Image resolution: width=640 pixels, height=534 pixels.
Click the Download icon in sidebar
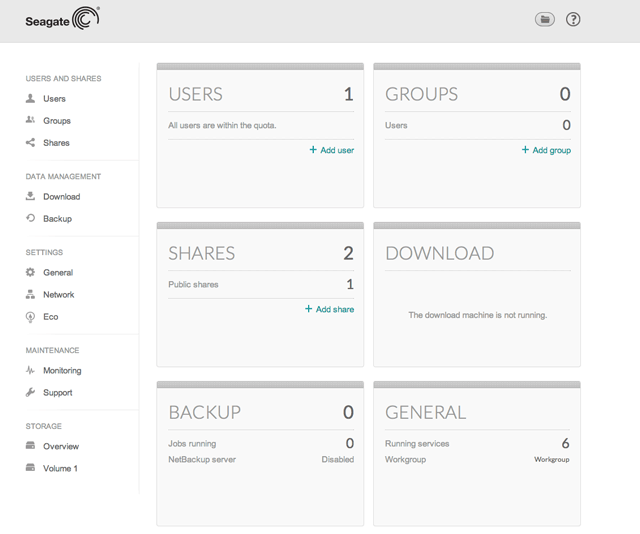pyautogui.click(x=31, y=197)
